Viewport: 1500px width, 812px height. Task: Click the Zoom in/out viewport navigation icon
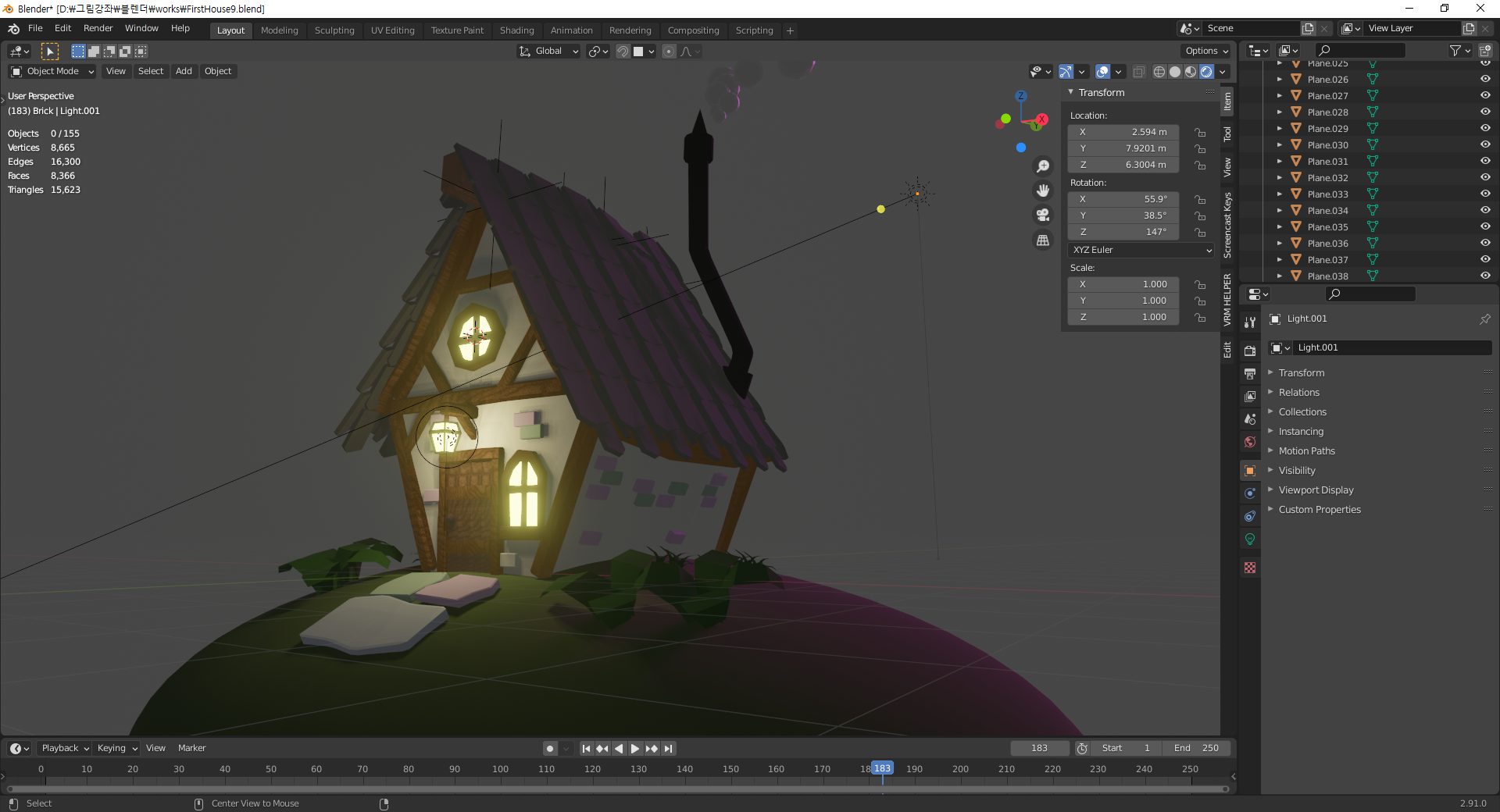click(x=1043, y=166)
